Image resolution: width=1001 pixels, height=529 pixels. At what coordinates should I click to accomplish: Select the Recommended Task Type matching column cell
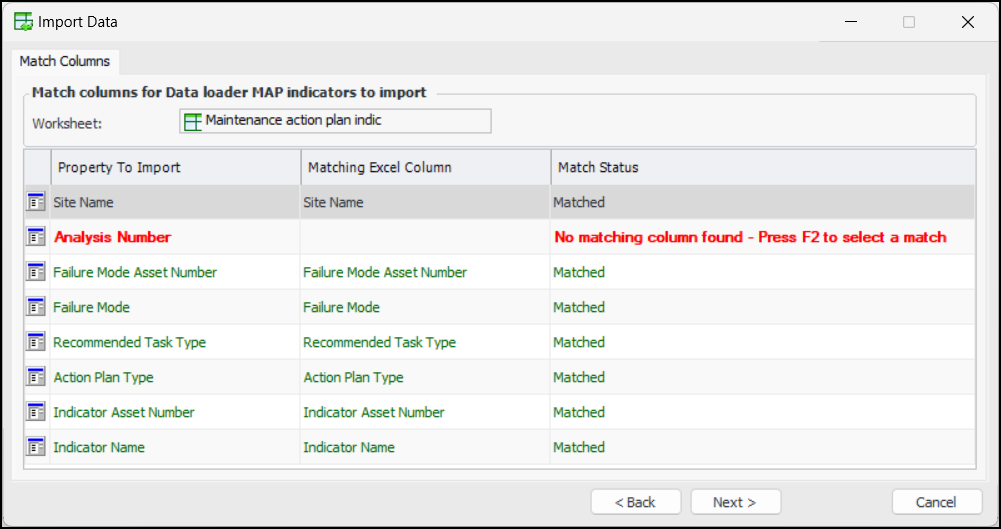coord(425,342)
